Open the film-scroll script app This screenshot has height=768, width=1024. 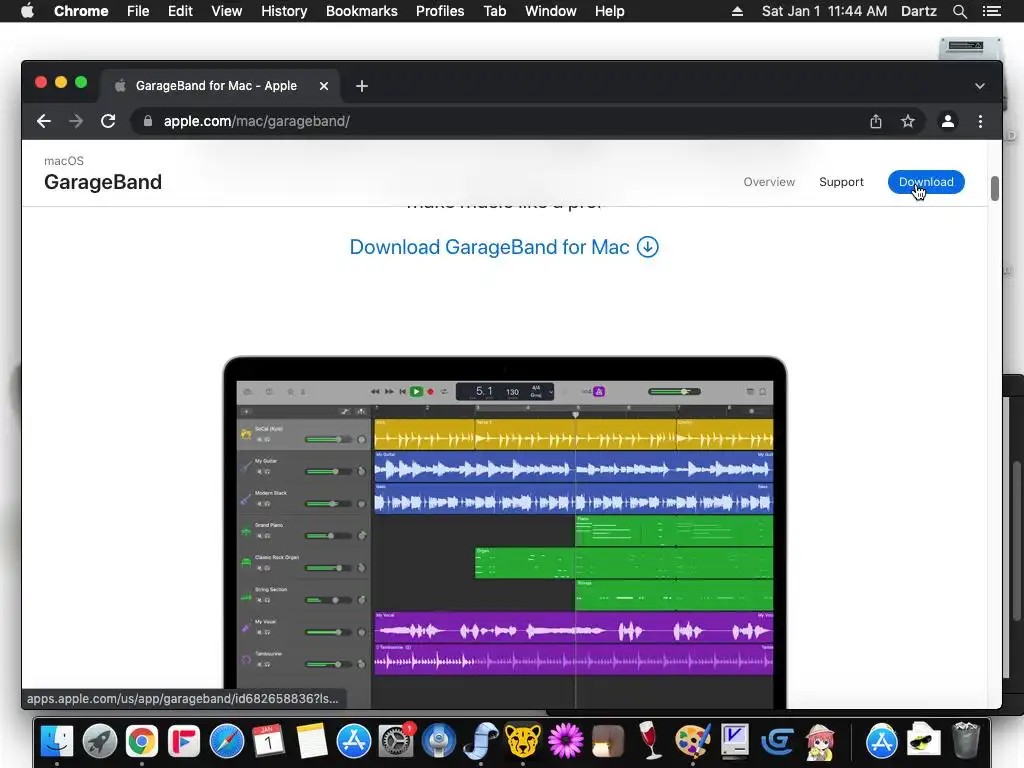pyautogui.click(x=481, y=741)
